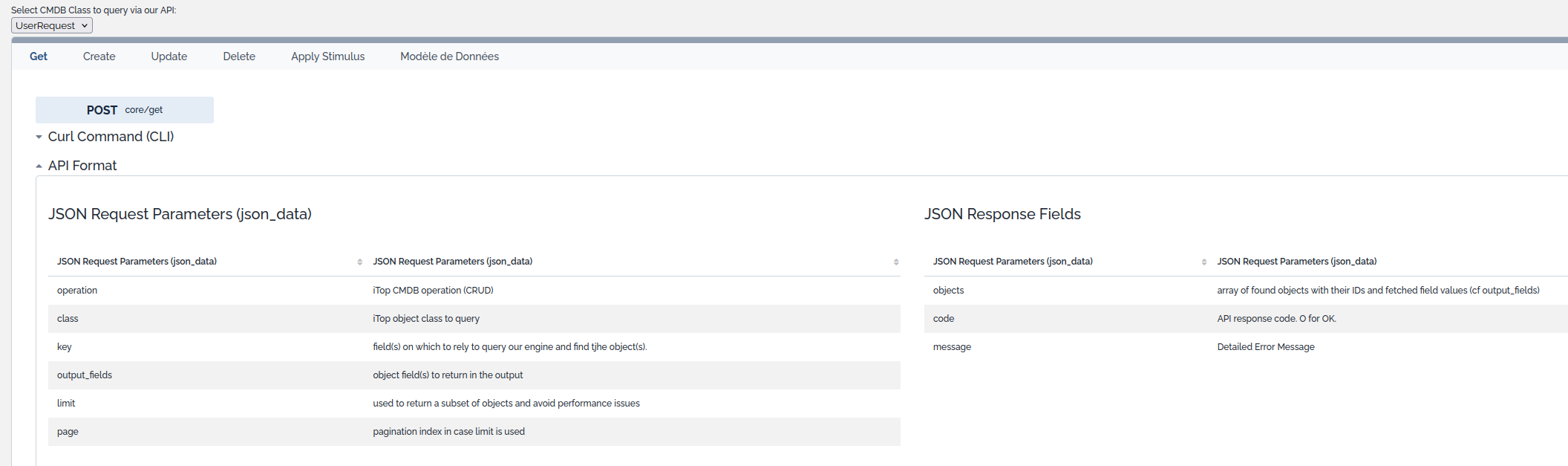Select the Update tab
The image size is (1568, 466).
(169, 56)
